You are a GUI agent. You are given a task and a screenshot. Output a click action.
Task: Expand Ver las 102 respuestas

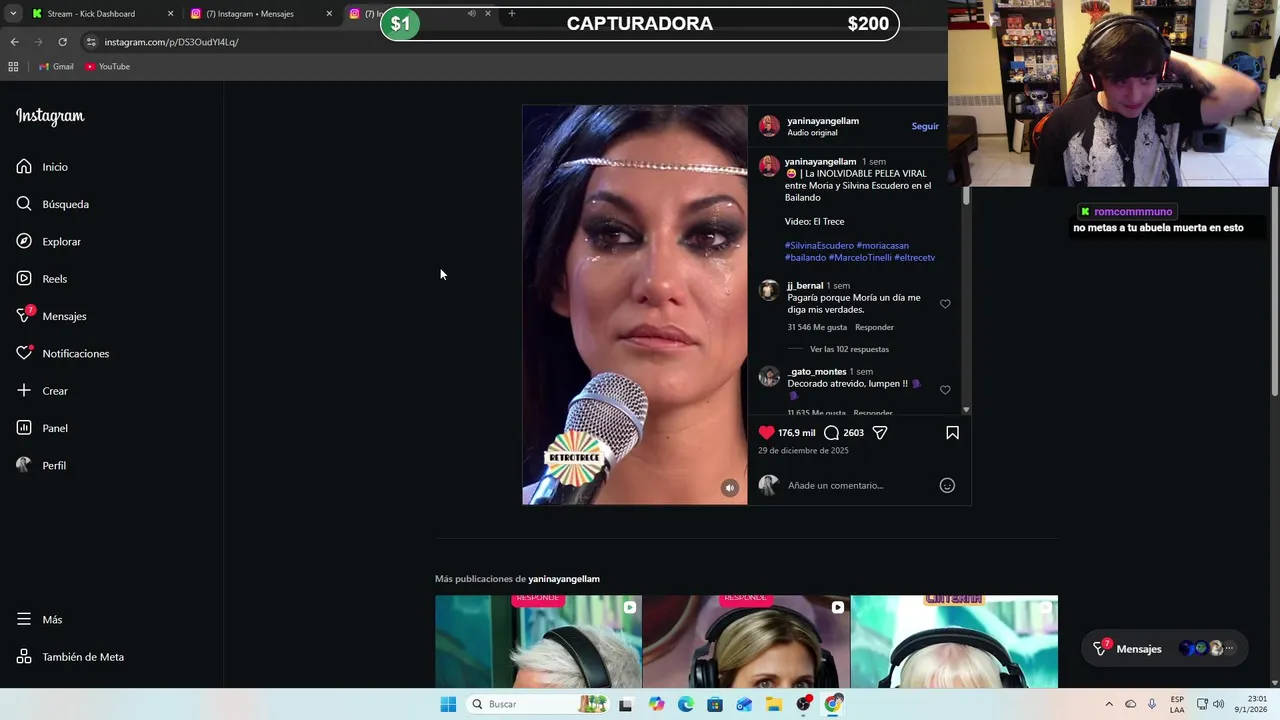coord(849,350)
